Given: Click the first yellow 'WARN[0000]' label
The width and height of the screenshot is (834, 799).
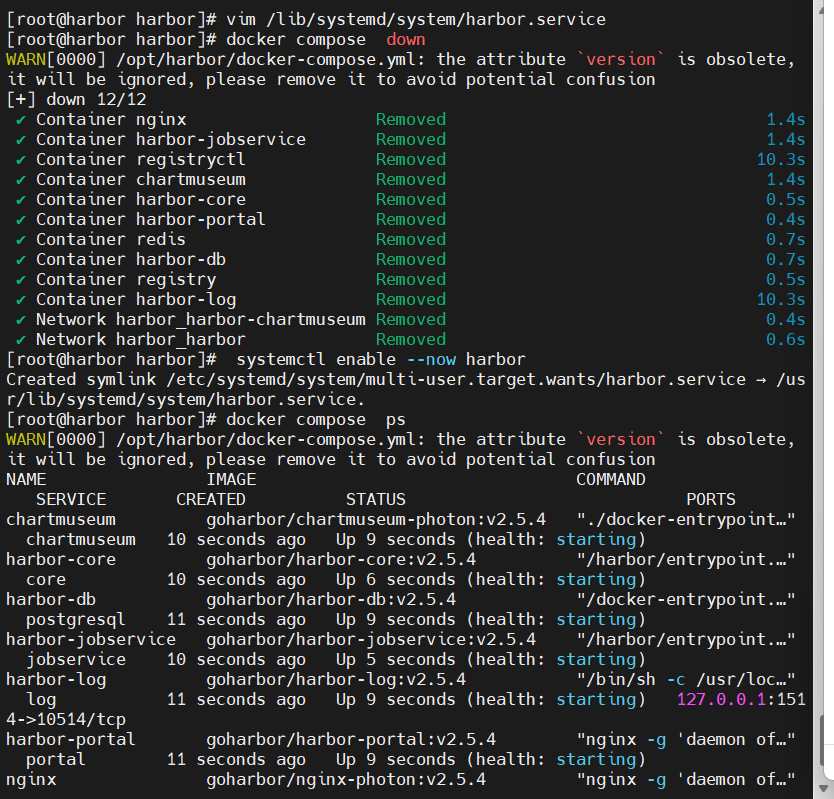Looking at the screenshot, I should pos(56,60).
